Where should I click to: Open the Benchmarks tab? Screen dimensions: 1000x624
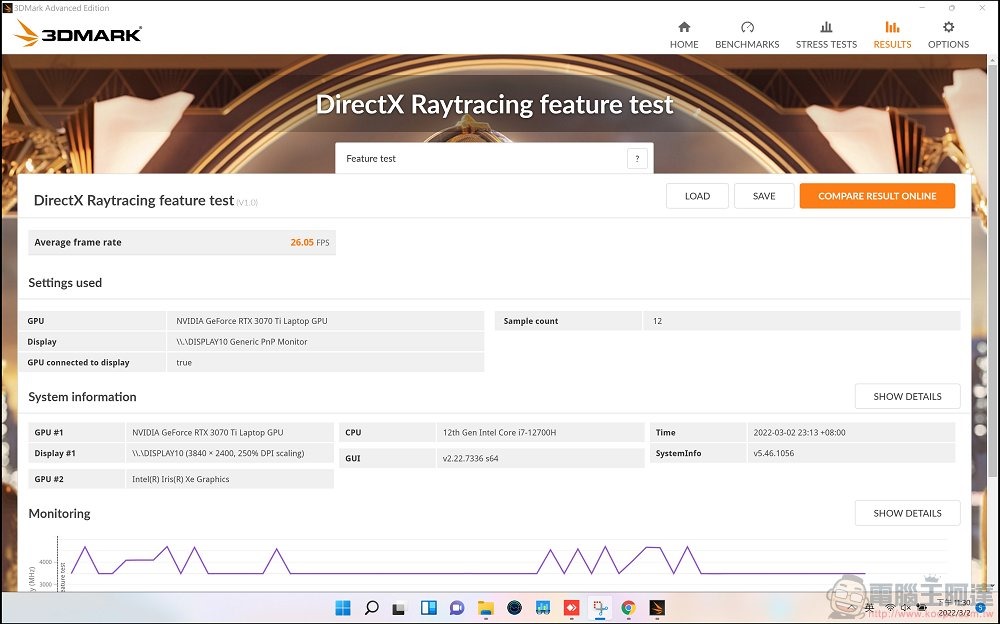click(x=747, y=34)
